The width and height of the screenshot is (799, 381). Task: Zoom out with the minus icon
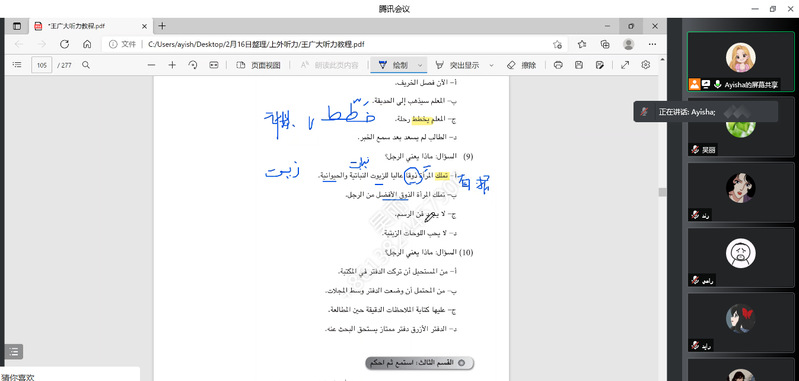pyautogui.click(x=151, y=65)
